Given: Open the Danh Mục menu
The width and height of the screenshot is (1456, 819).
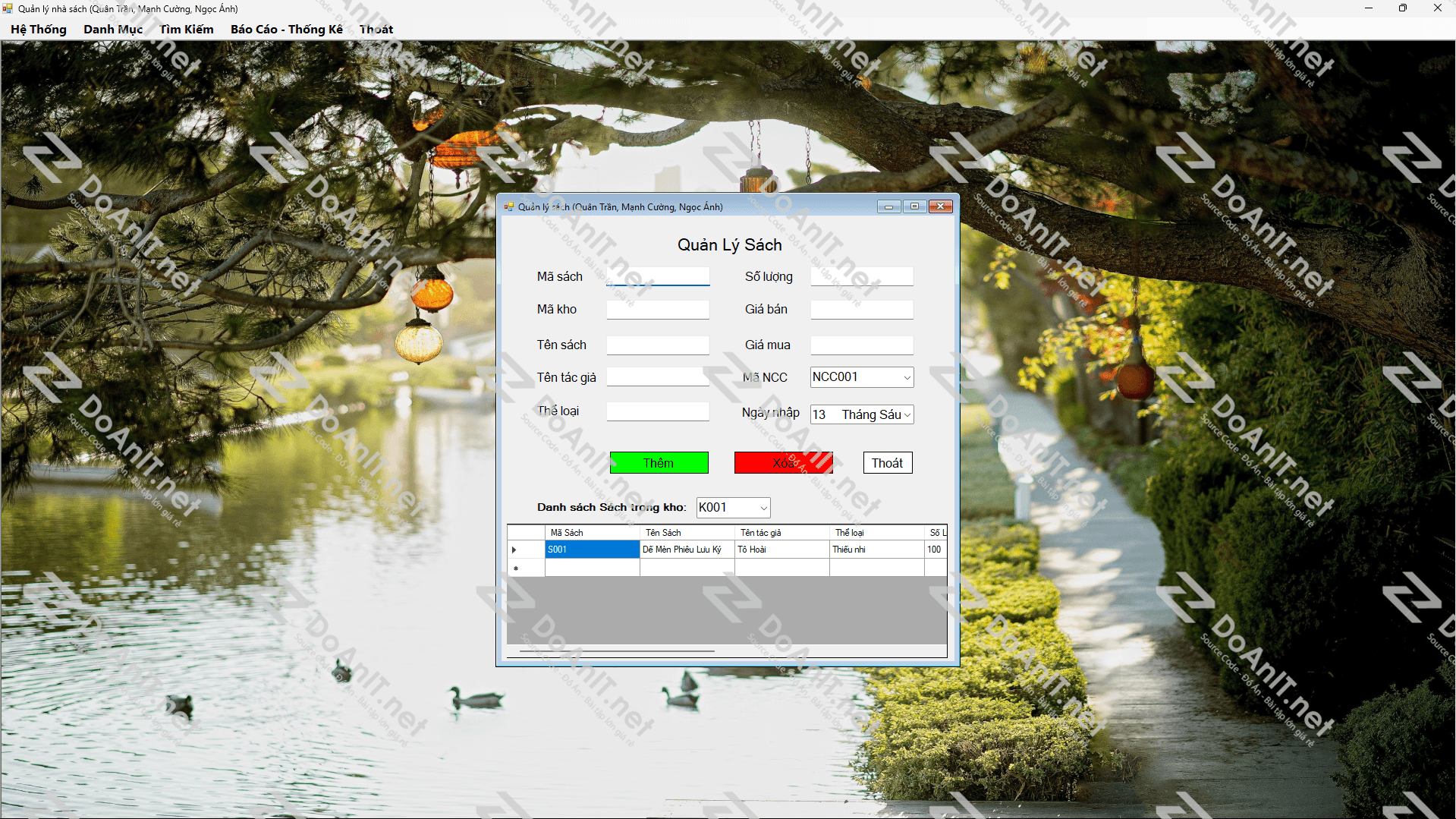Looking at the screenshot, I should (x=113, y=29).
